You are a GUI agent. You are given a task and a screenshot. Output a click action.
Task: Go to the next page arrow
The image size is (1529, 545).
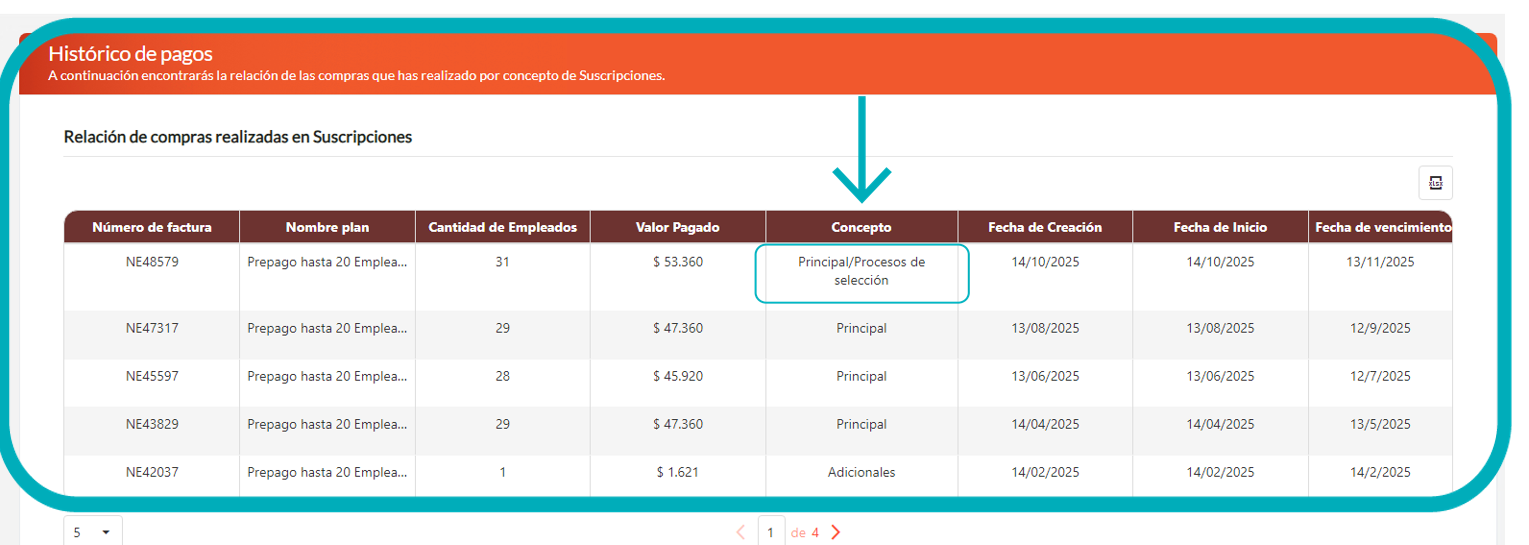tap(836, 532)
